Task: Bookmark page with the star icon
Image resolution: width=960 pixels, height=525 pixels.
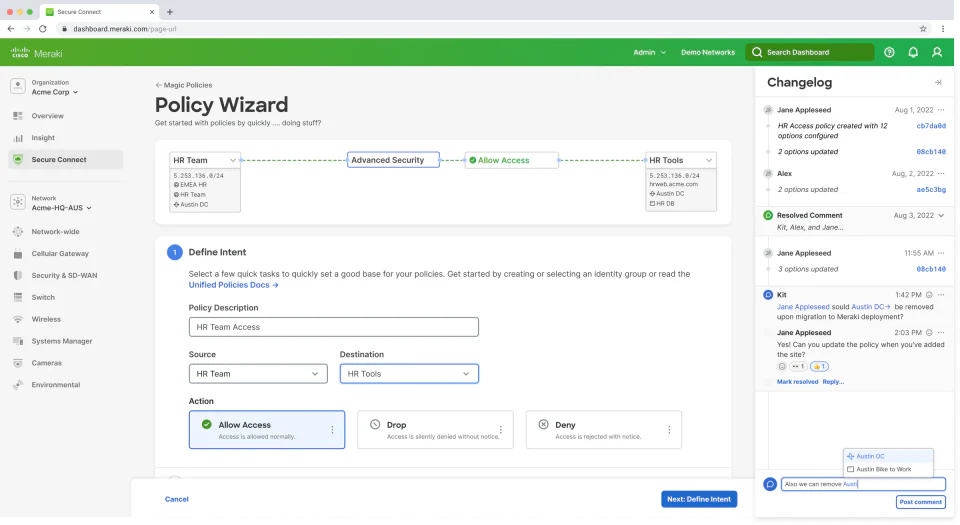Action: [x=923, y=29]
